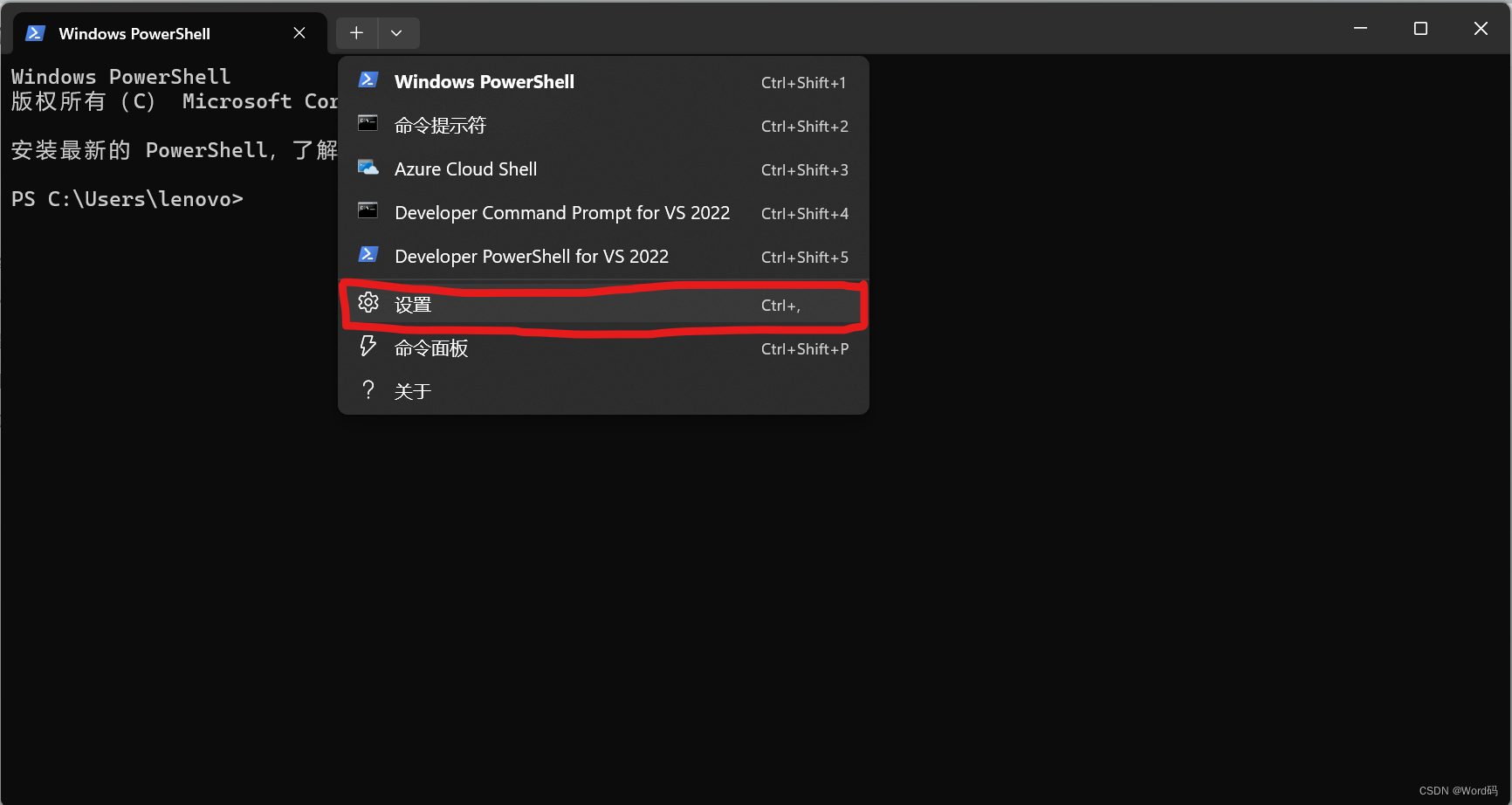1512x805 pixels.
Task: Launch Windows PowerShell profile from menu
Action: tap(603, 82)
